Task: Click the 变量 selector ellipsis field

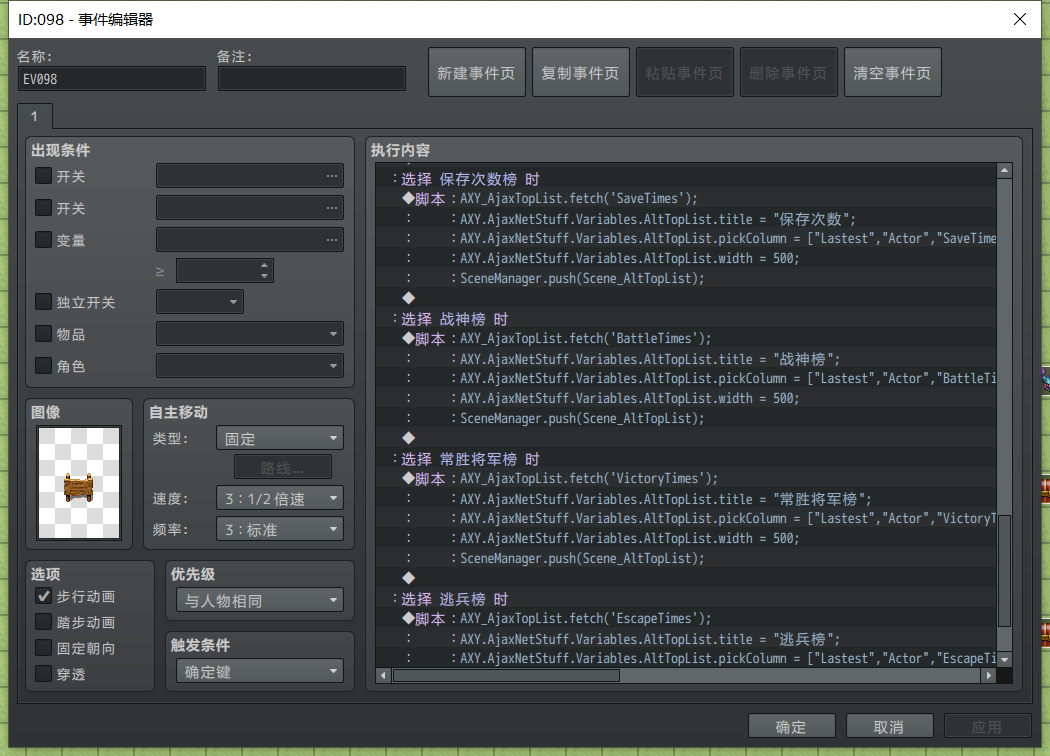Action: tap(250, 240)
